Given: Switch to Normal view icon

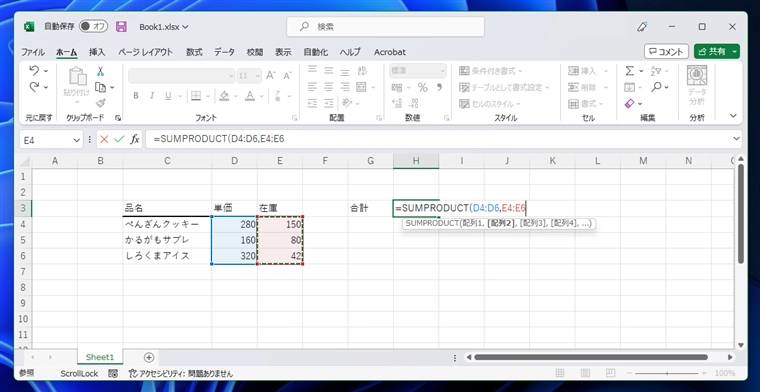Looking at the screenshot, I should click(x=560, y=373).
